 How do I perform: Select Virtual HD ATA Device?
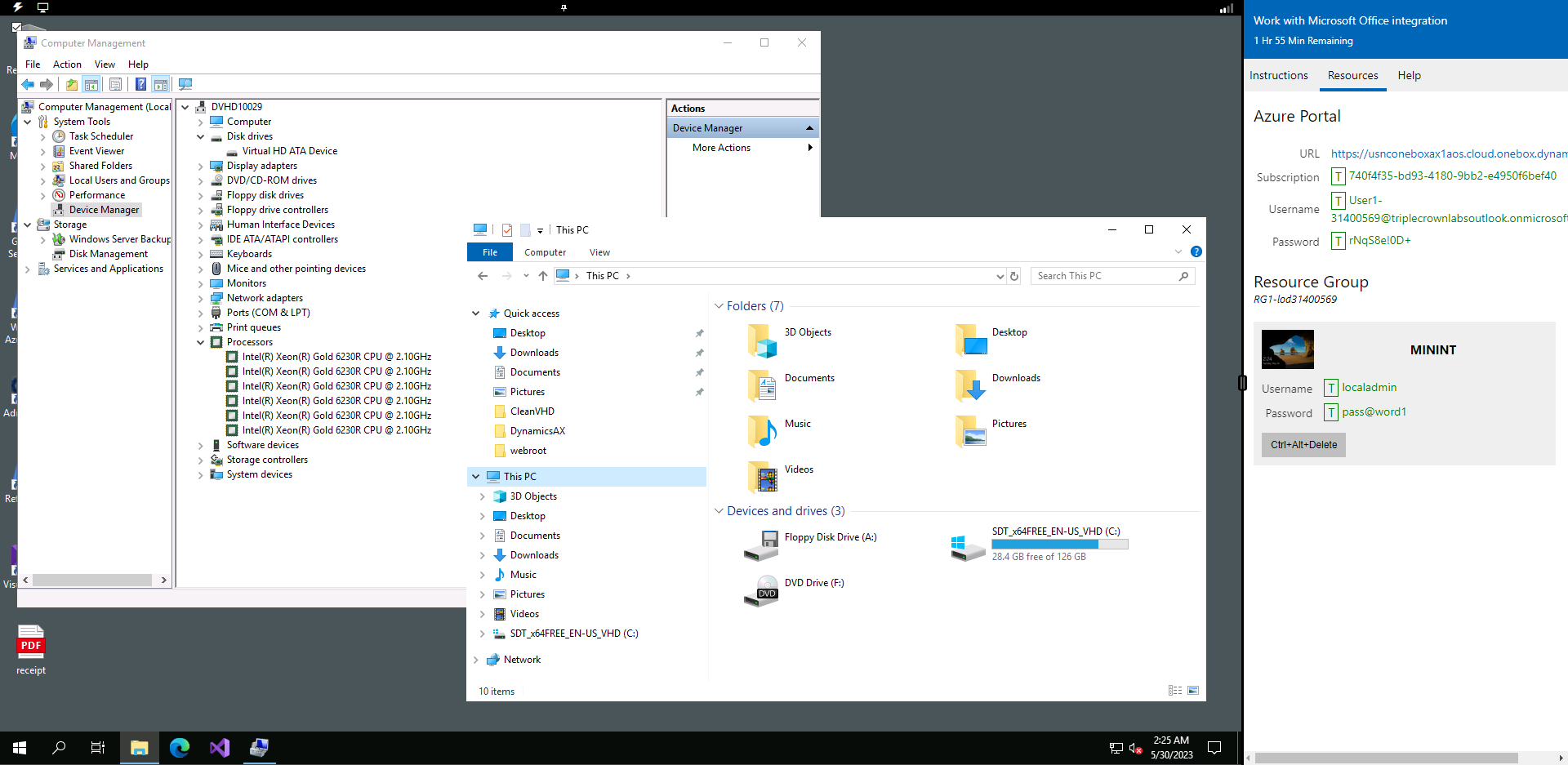pos(289,151)
